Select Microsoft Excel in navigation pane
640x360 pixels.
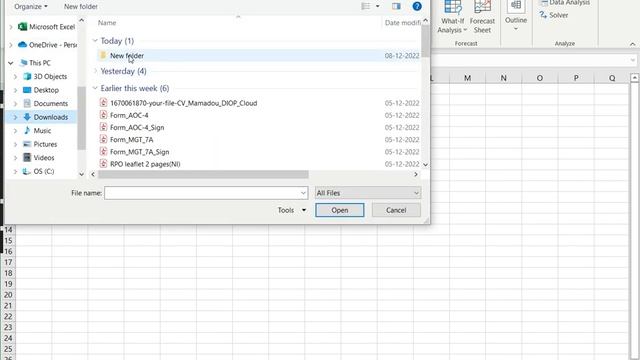47,27
